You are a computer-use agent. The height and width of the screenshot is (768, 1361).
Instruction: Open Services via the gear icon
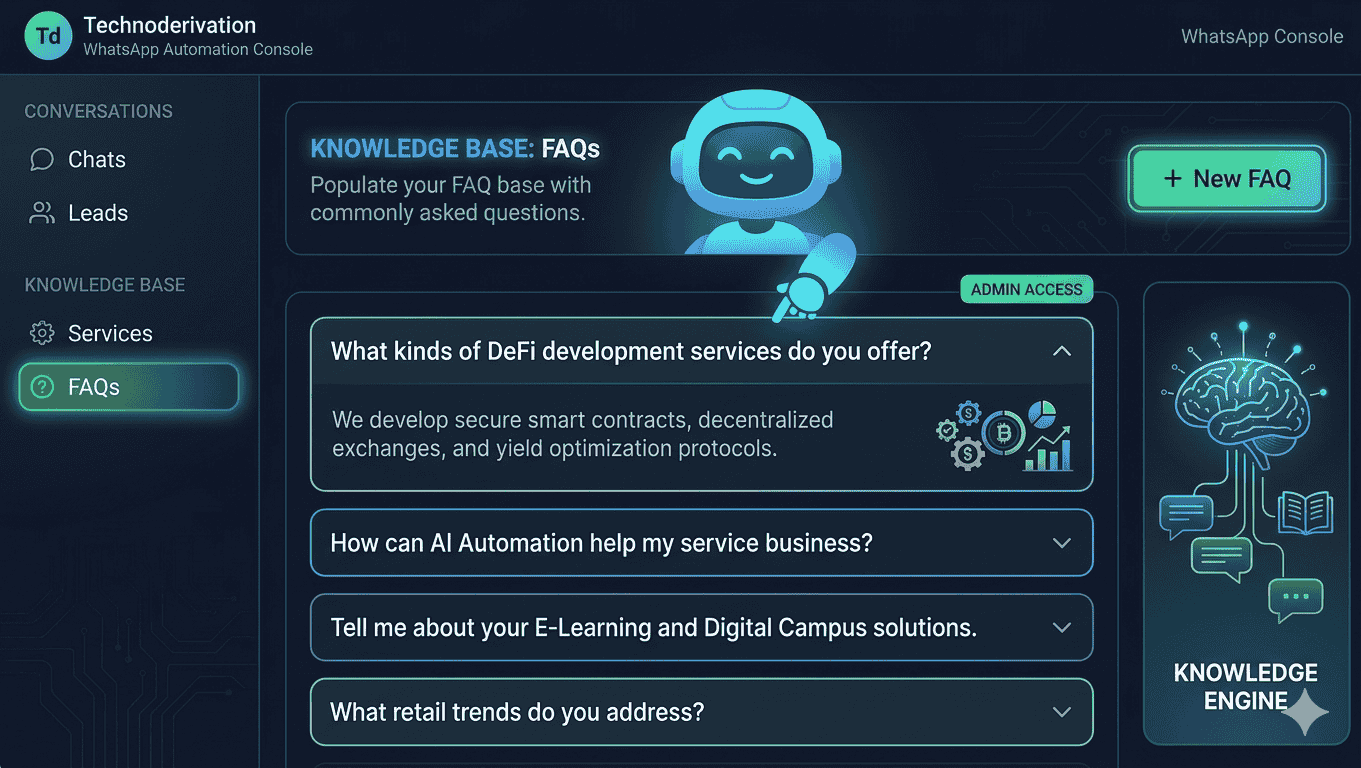click(42, 333)
